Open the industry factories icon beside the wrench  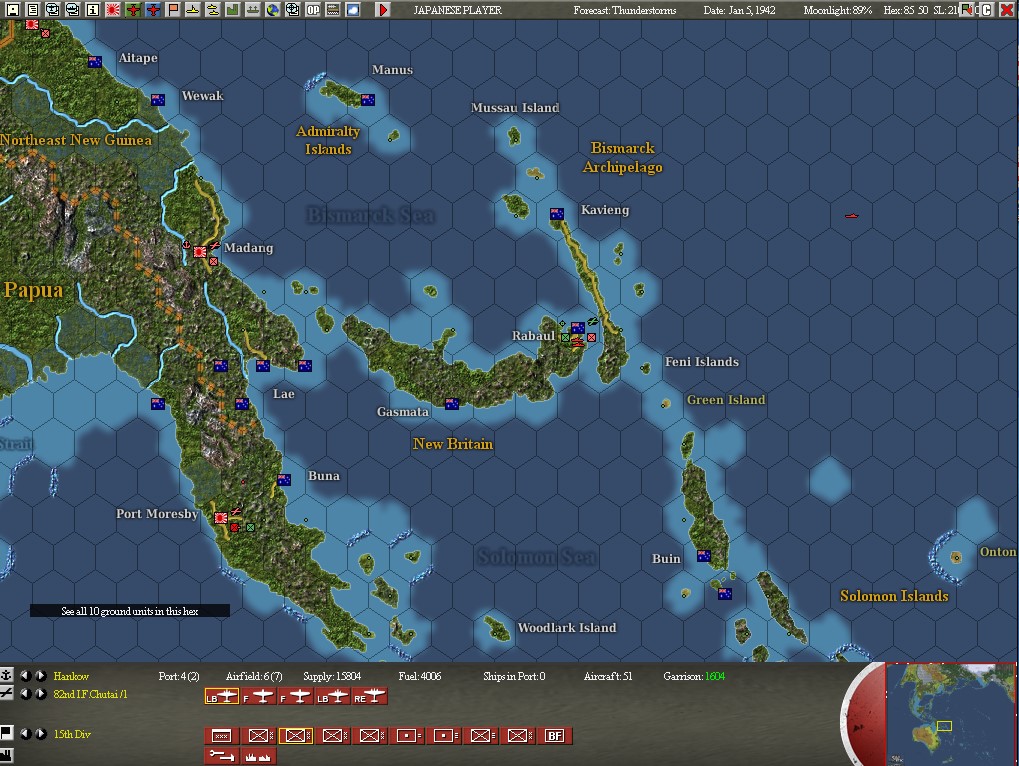click(x=259, y=756)
